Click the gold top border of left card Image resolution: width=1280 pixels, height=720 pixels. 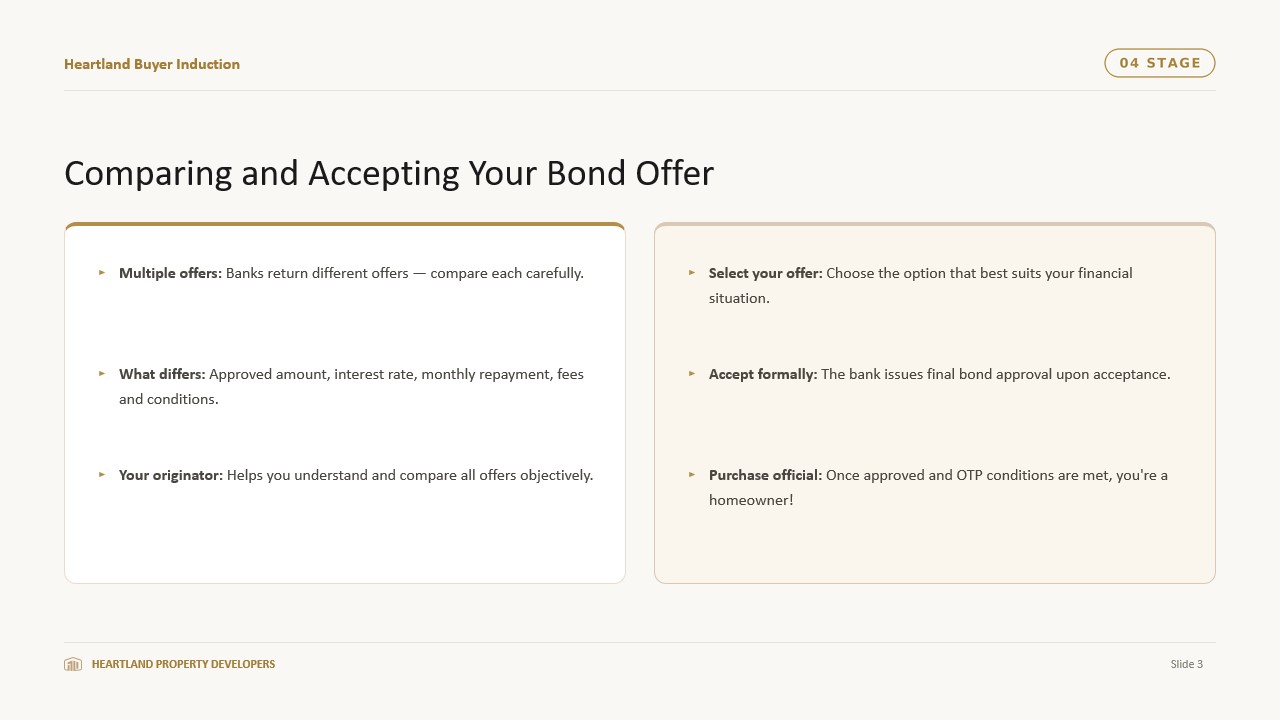pyautogui.click(x=345, y=224)
